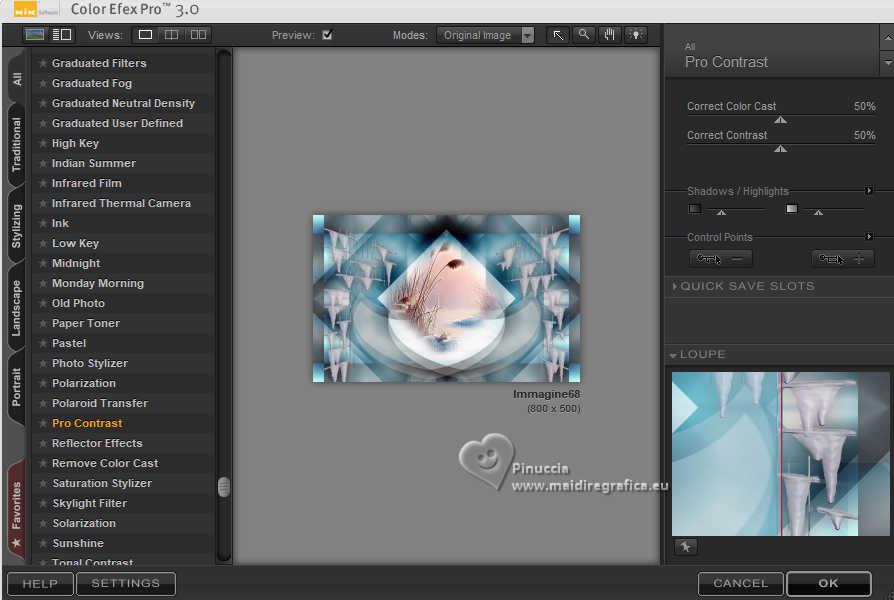Click the shadows swatch icon
894x600 pixels.
694,209
